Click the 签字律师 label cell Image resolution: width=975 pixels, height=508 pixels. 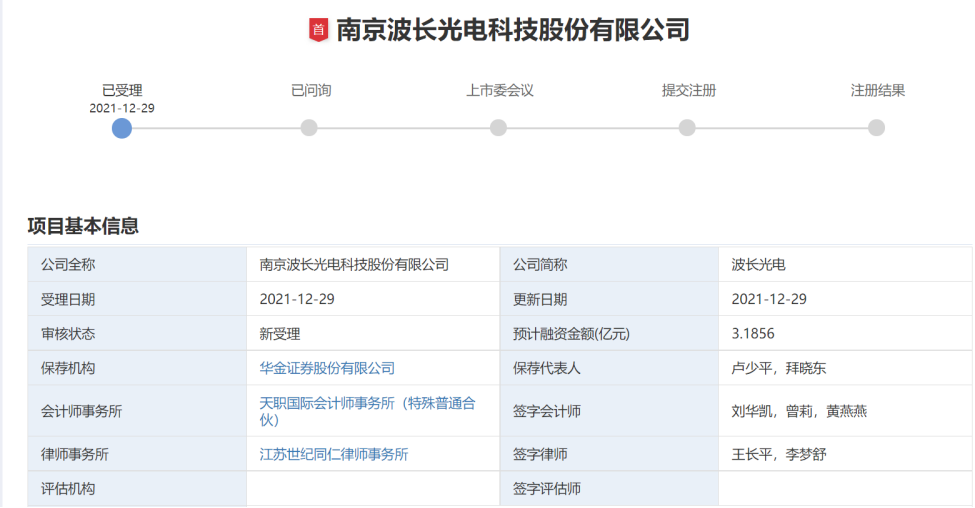tap(609, 454)
